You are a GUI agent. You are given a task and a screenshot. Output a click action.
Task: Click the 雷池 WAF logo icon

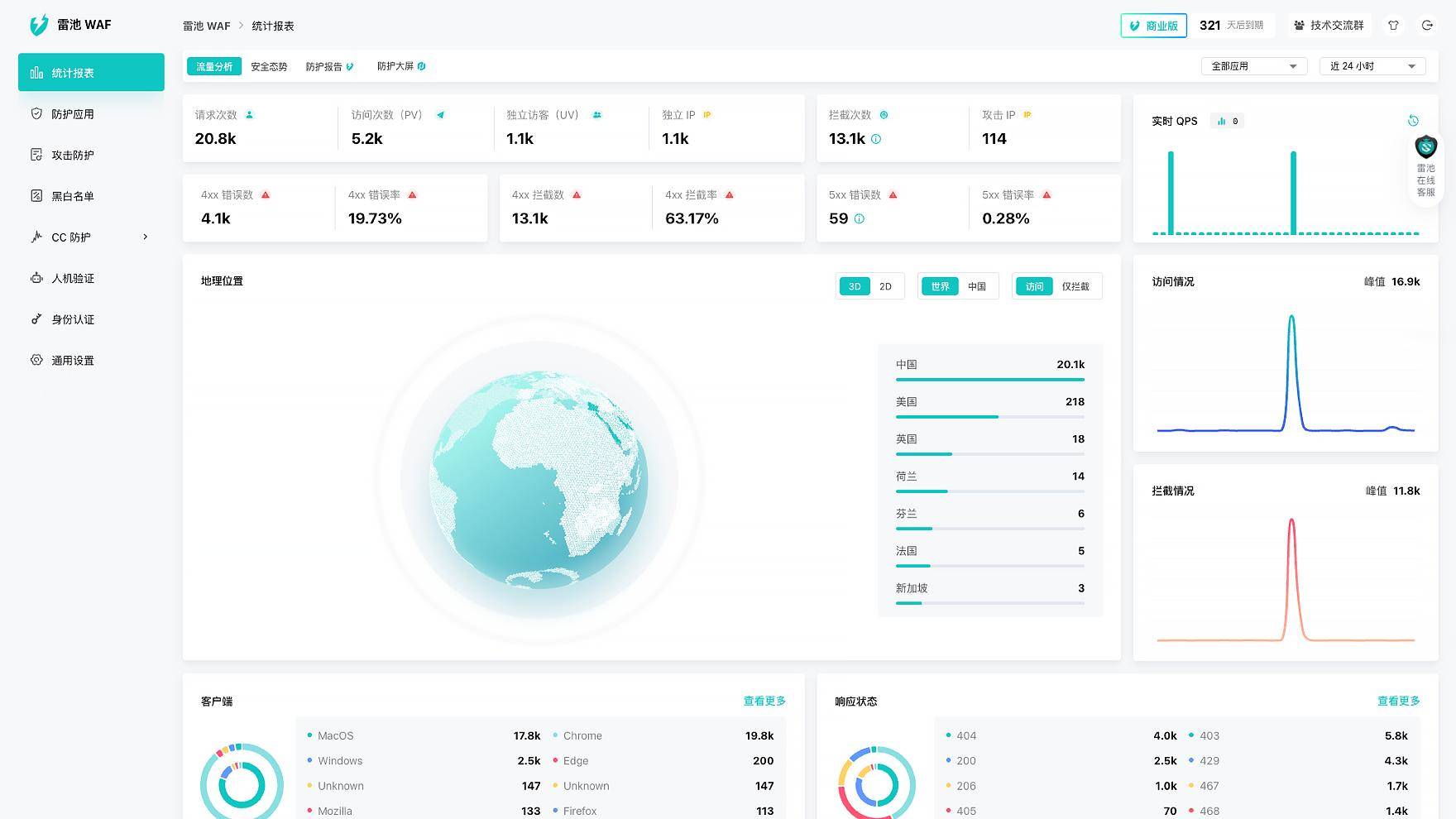pyautogui.click(x=39, y=26)
